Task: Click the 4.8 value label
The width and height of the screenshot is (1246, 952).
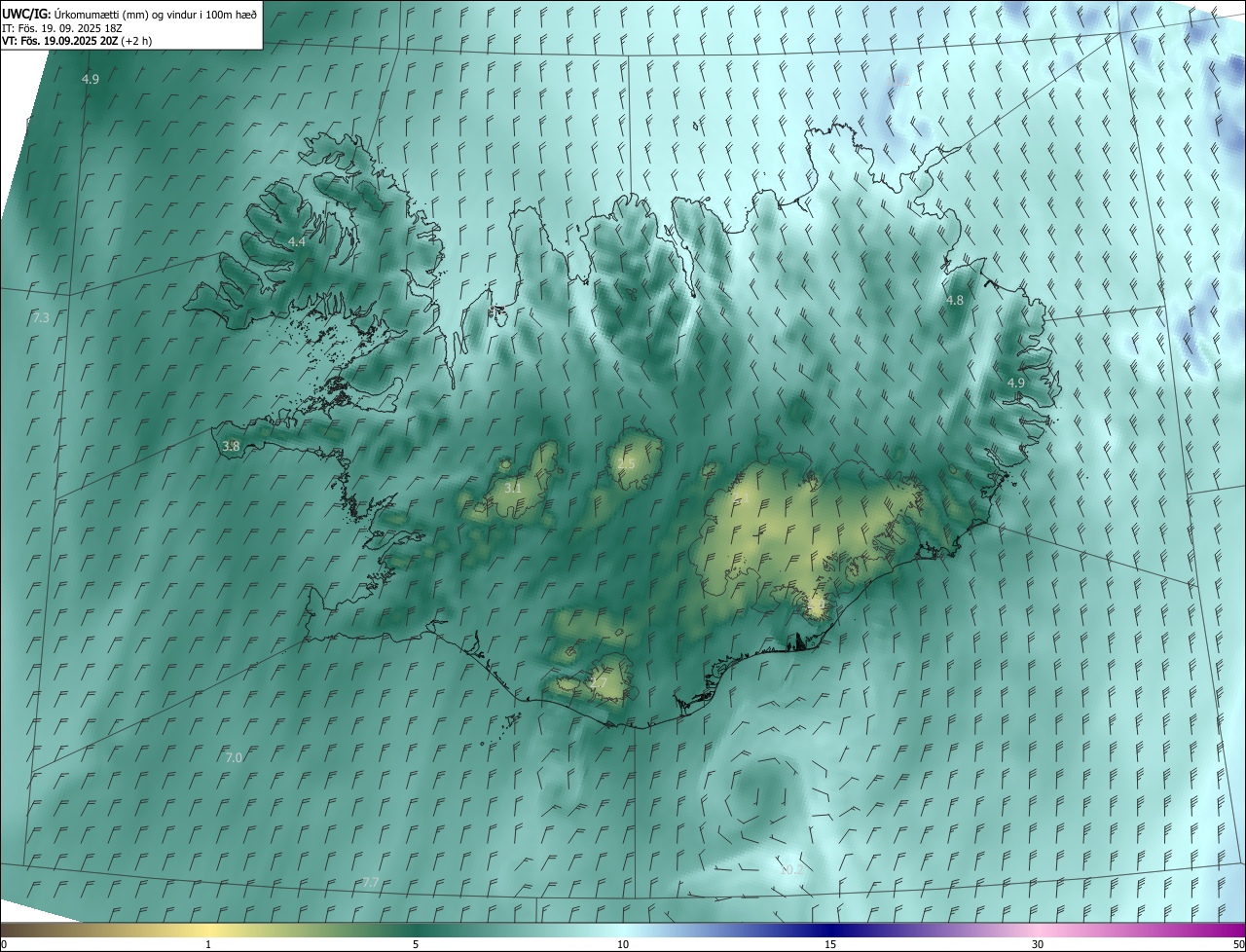Action: [x=955, y=301]
